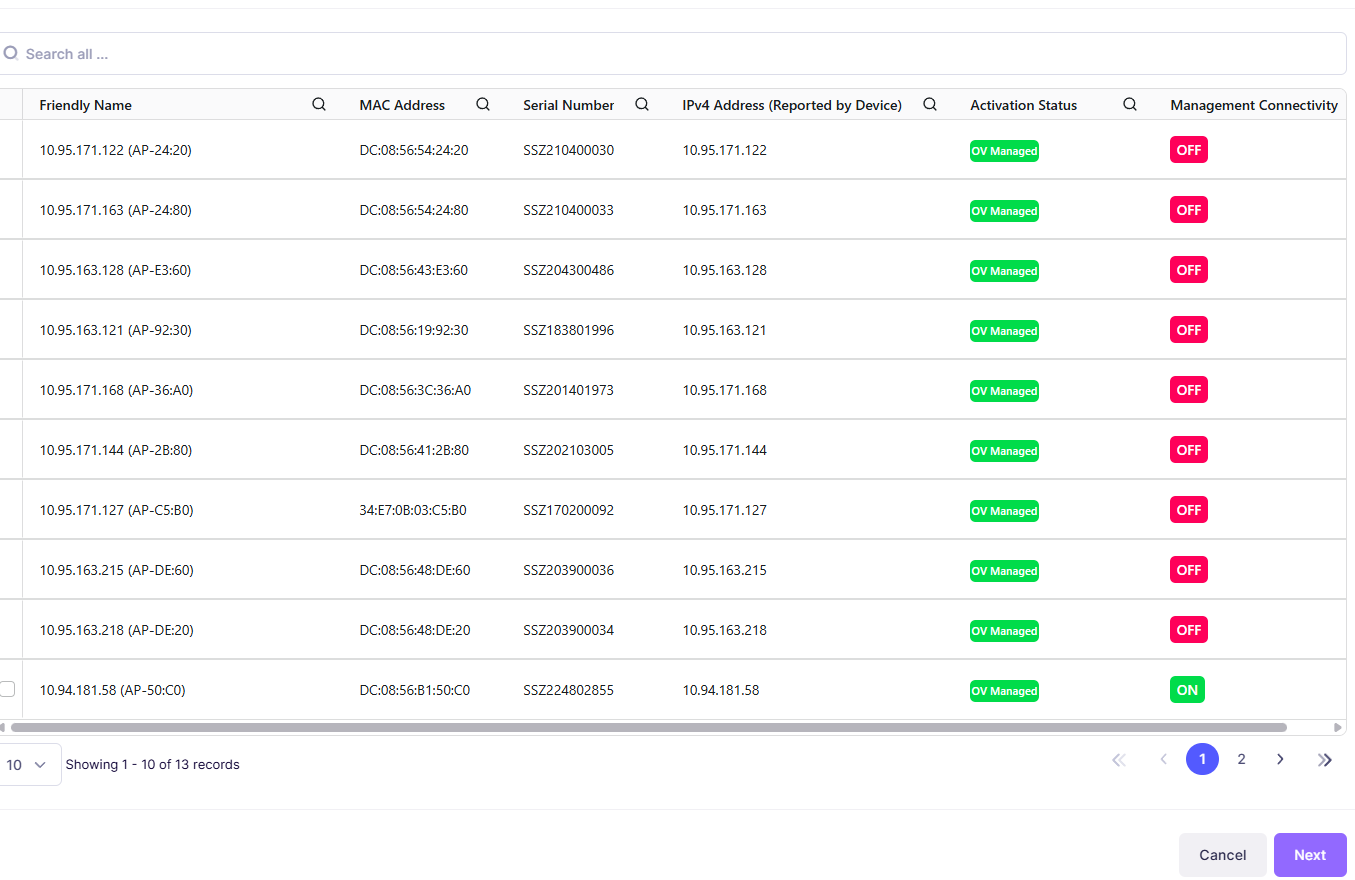The image size is (1355, 880).
Task: Click the Management Connectivity column header
Action: (x=1254, y=105)
